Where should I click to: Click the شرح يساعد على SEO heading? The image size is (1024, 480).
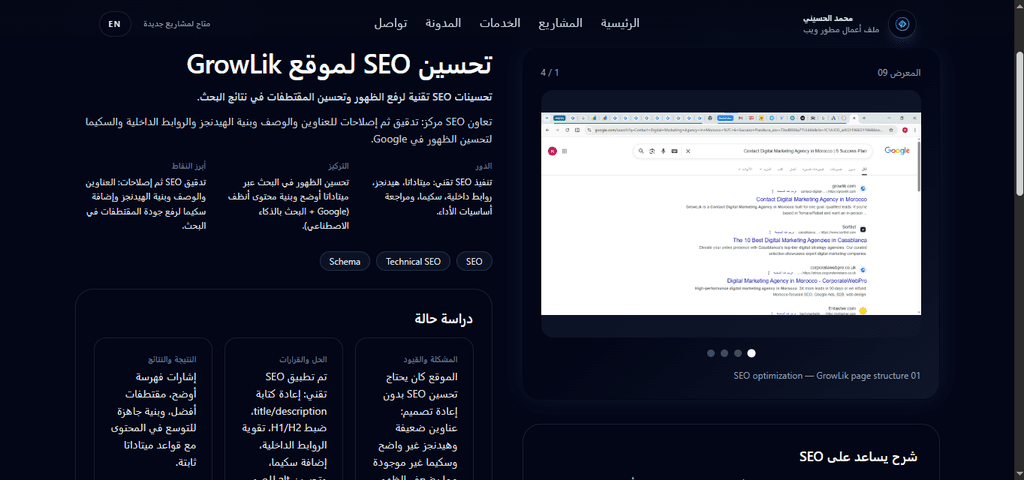(858, 456)
